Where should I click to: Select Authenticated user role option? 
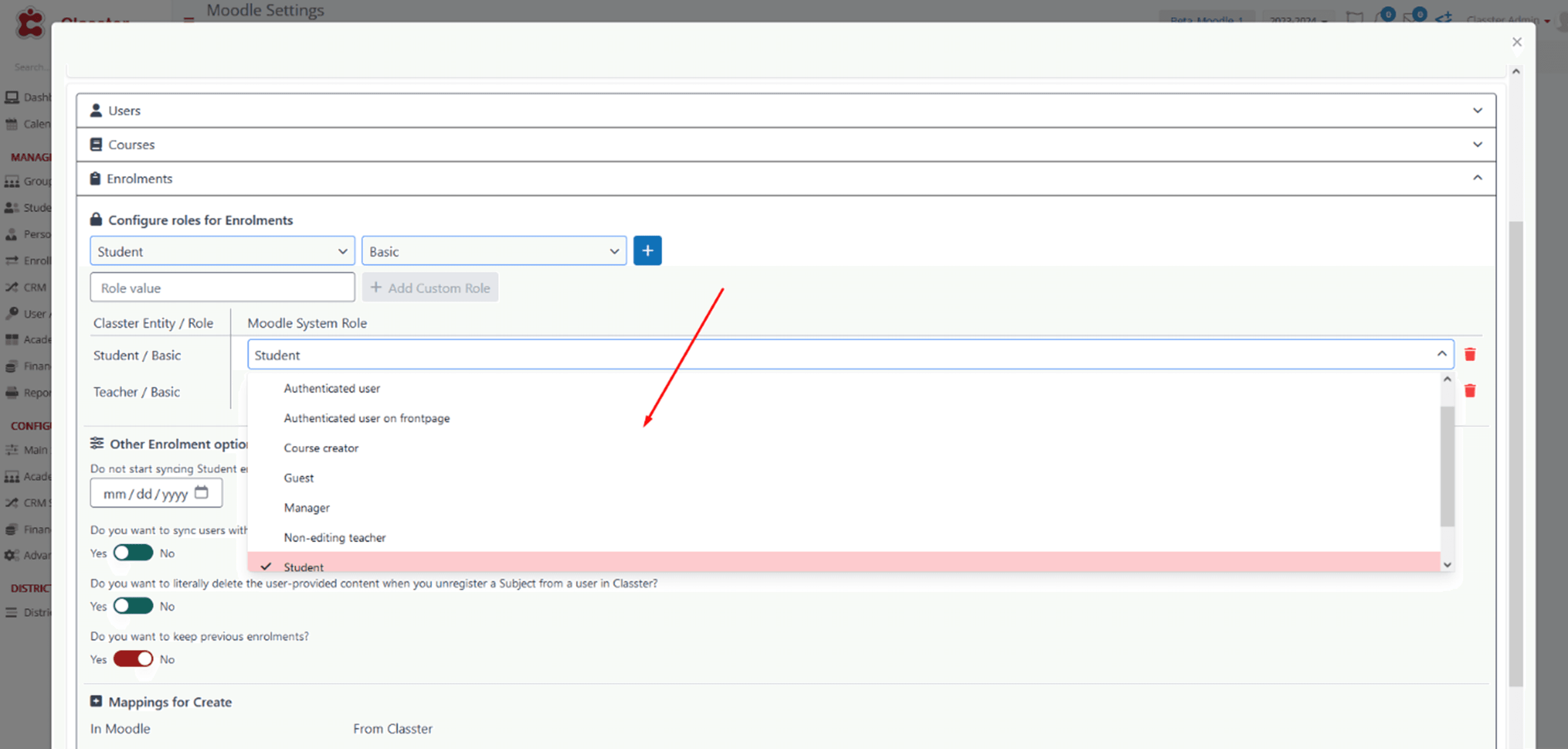coord(844,388)
